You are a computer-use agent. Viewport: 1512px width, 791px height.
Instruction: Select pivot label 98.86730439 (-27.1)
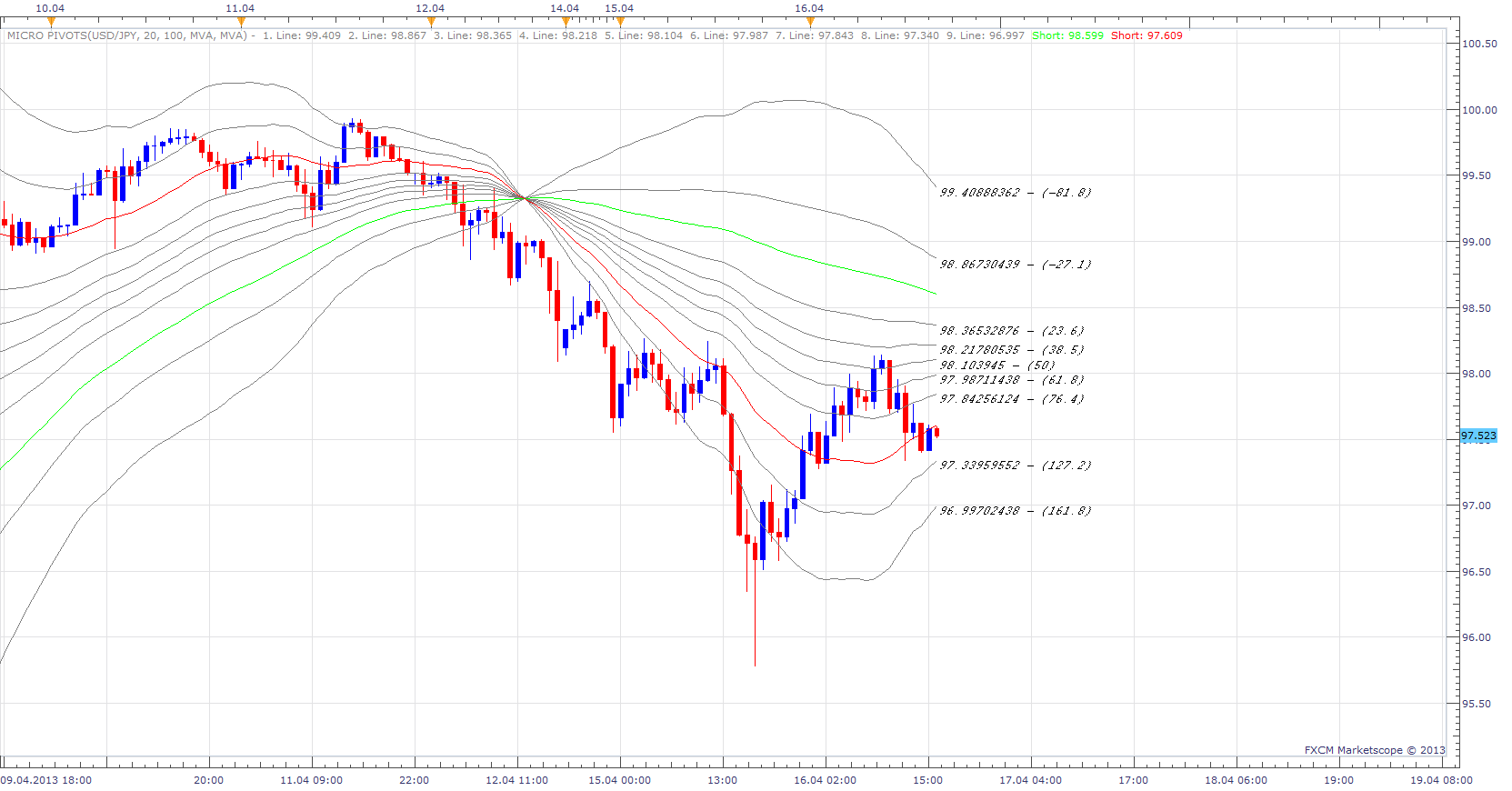pos(1016,265)
